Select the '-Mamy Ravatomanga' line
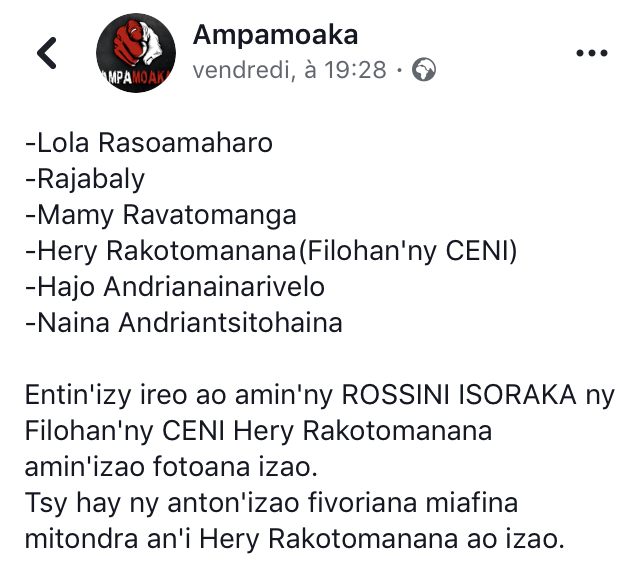The image size is (640, 574). tap(161, 215)
